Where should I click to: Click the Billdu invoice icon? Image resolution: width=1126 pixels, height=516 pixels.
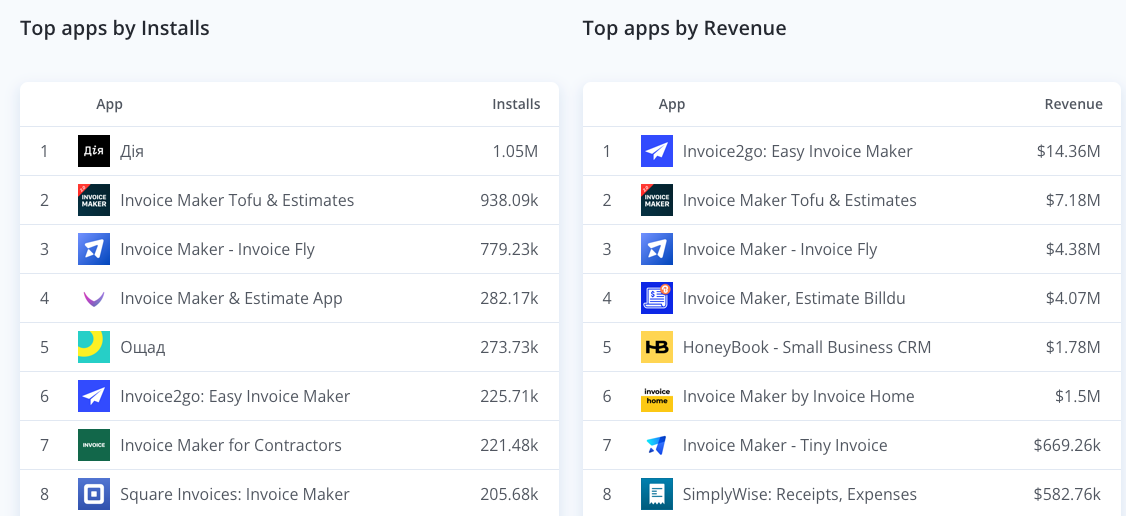click(x=657, y=298)
